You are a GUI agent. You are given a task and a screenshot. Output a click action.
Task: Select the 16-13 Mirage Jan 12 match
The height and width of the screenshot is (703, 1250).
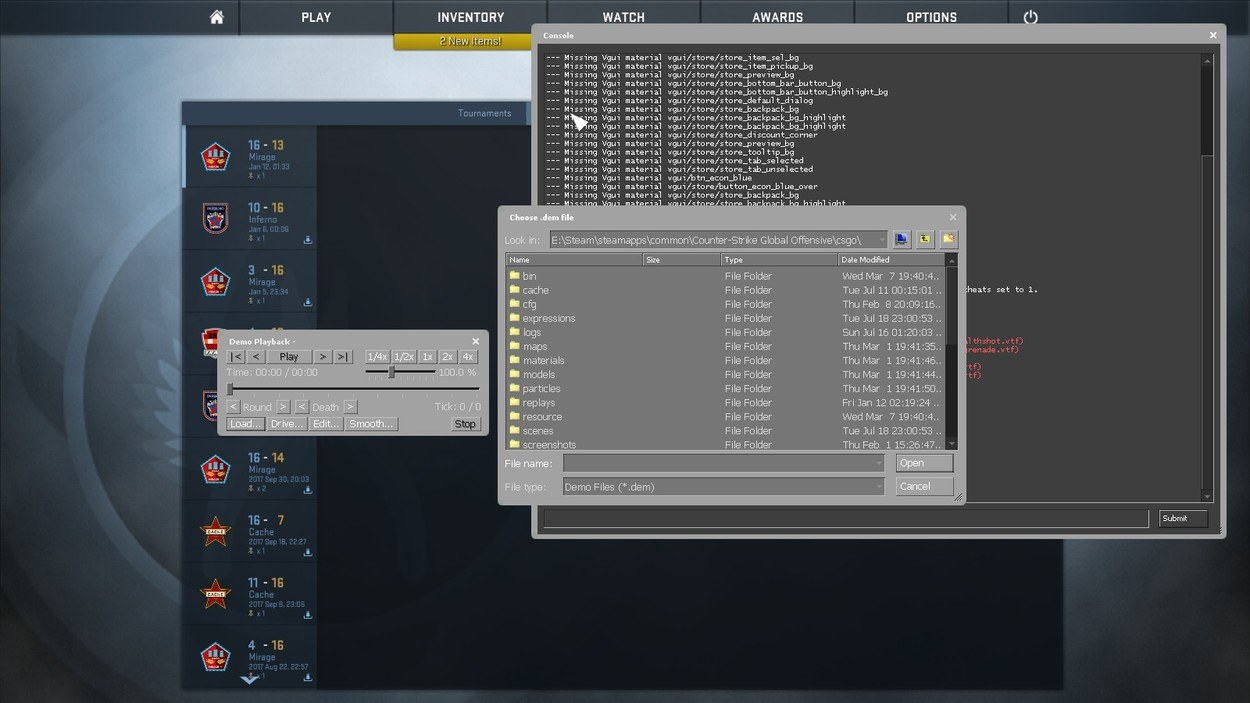pos(250,156)
